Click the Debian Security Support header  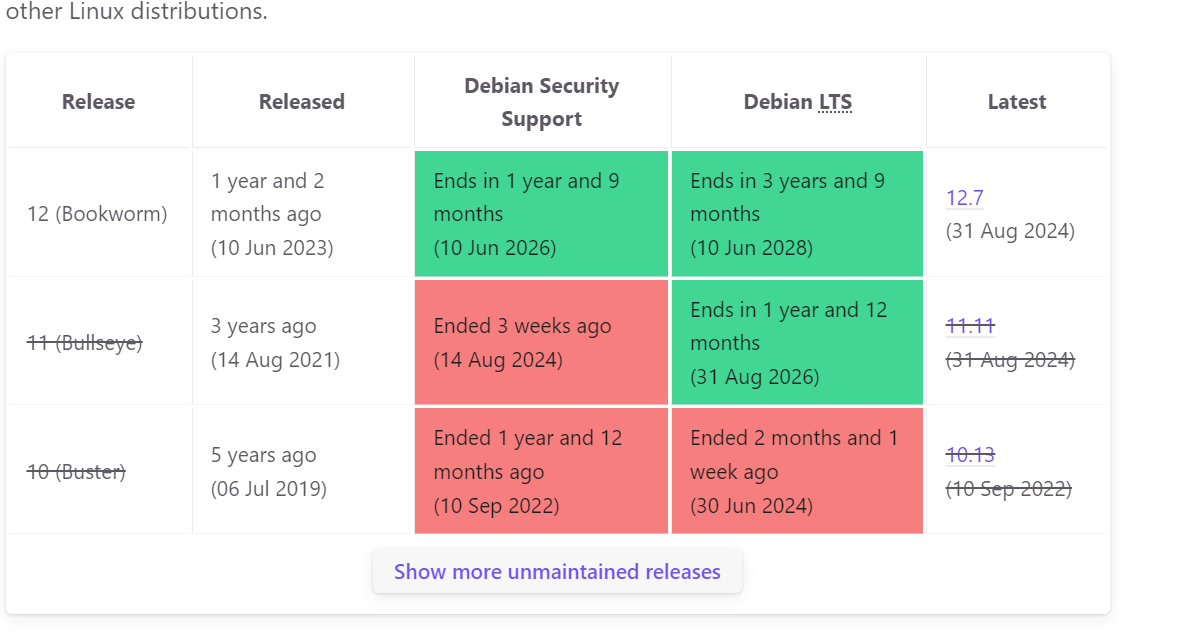542,102
